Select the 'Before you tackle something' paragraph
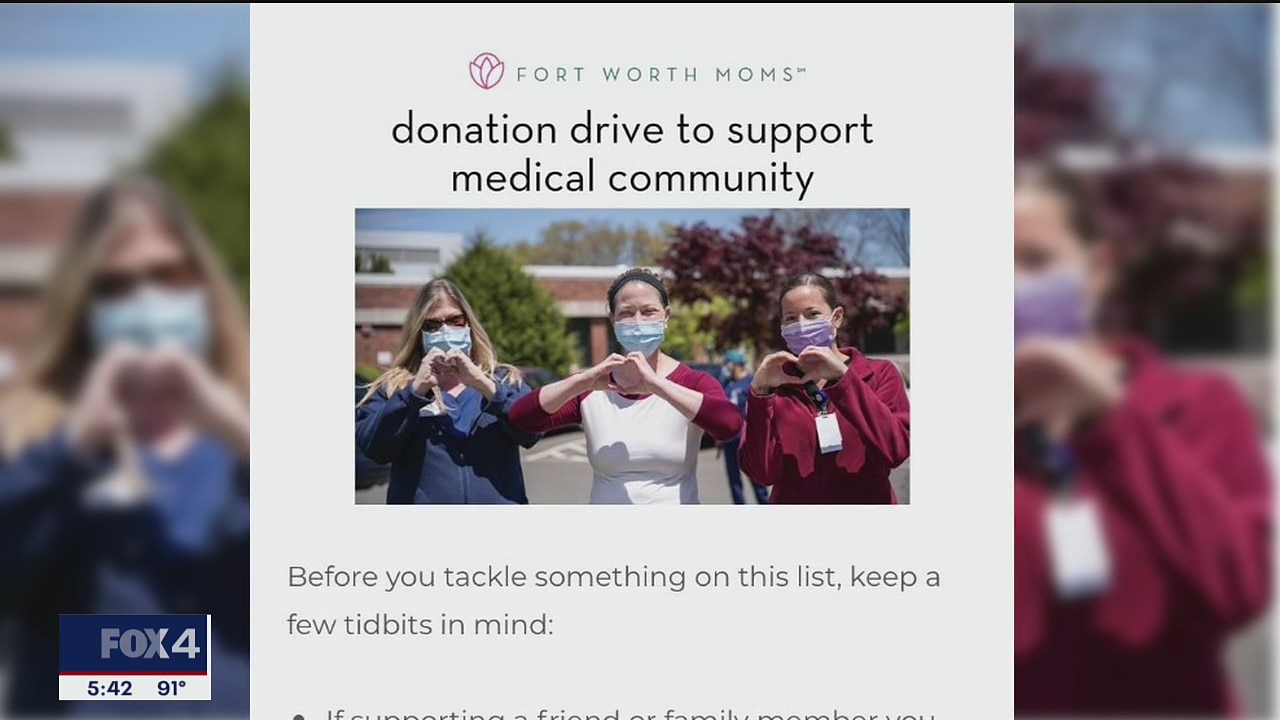 coord(613,600)
